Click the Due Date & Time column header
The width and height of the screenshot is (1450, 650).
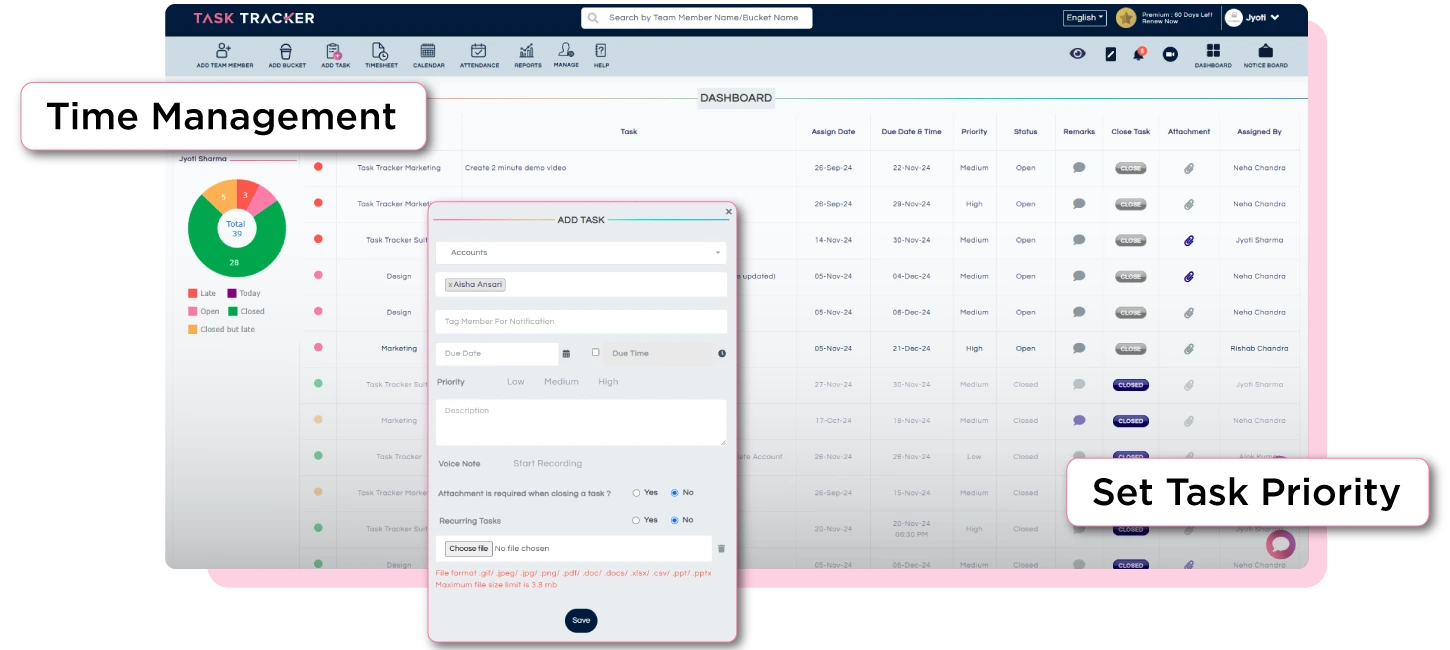[911, 131]
